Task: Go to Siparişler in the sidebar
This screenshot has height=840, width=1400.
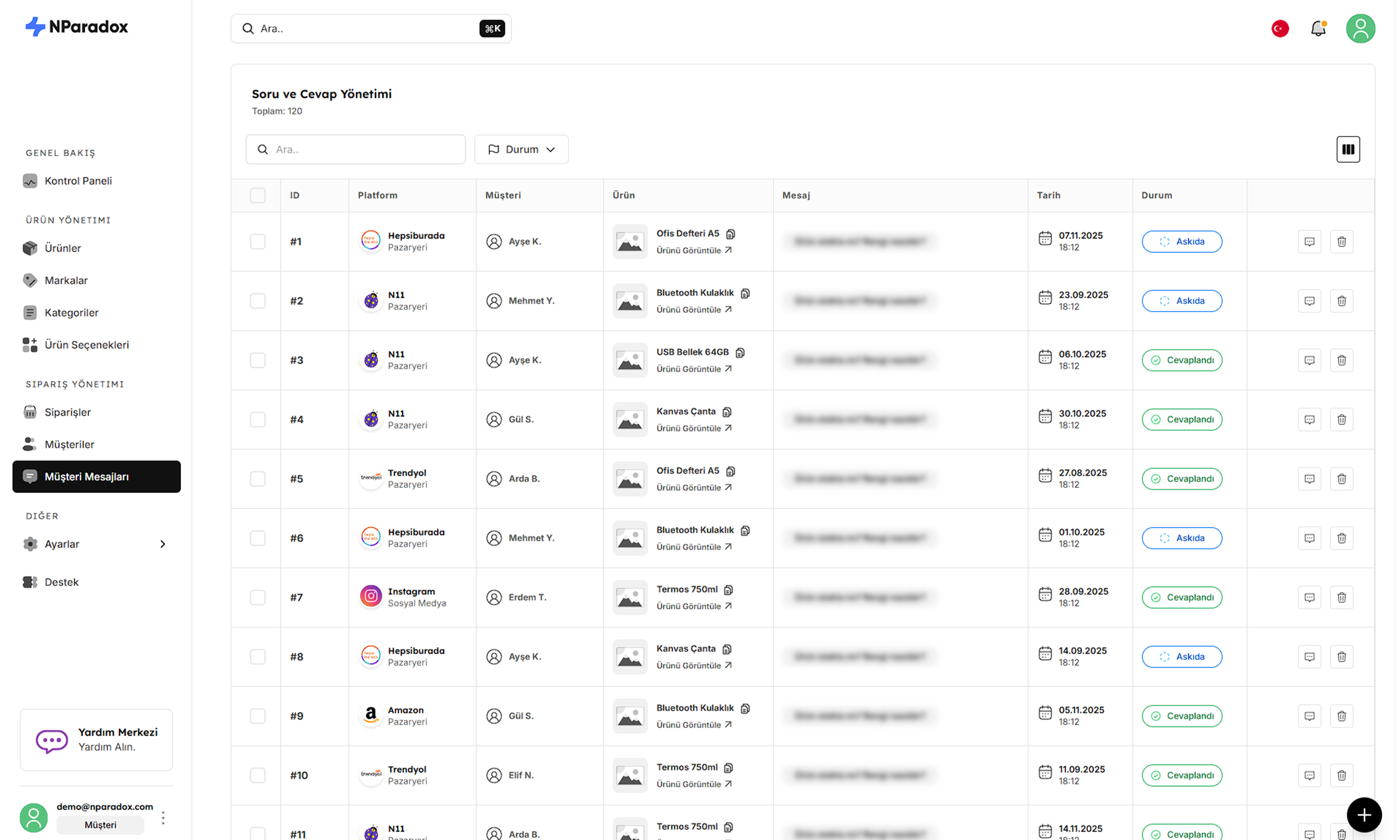Action: (x=67, y=412)
